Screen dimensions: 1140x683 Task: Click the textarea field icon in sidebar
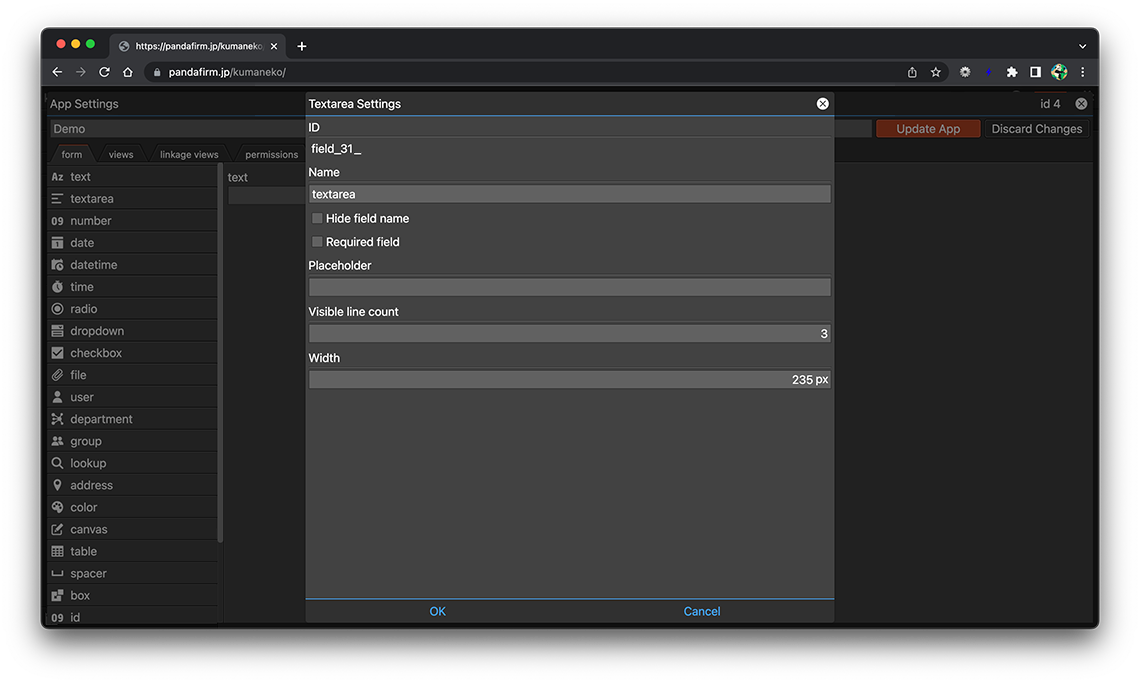[x=57, y=199]
